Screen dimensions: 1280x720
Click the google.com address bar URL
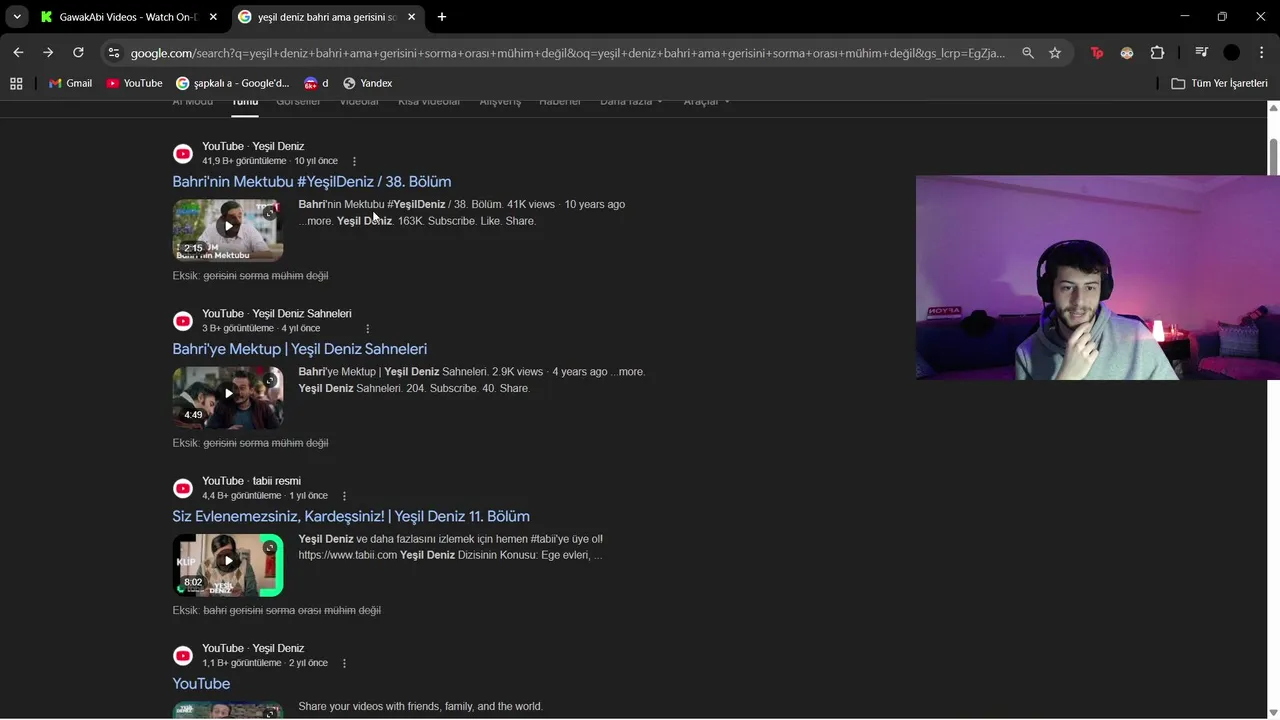[567, 53]
